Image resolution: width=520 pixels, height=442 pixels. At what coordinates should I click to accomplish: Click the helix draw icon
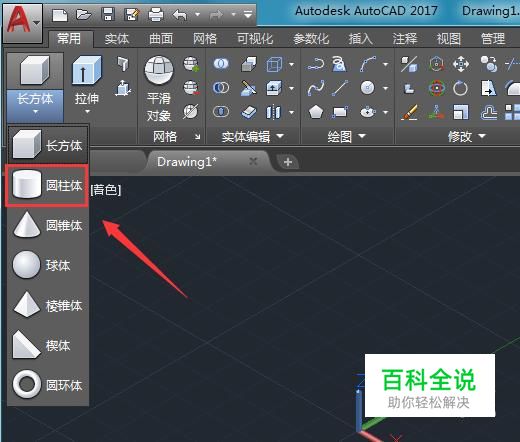pyautogui.click(x=339, y=64)
